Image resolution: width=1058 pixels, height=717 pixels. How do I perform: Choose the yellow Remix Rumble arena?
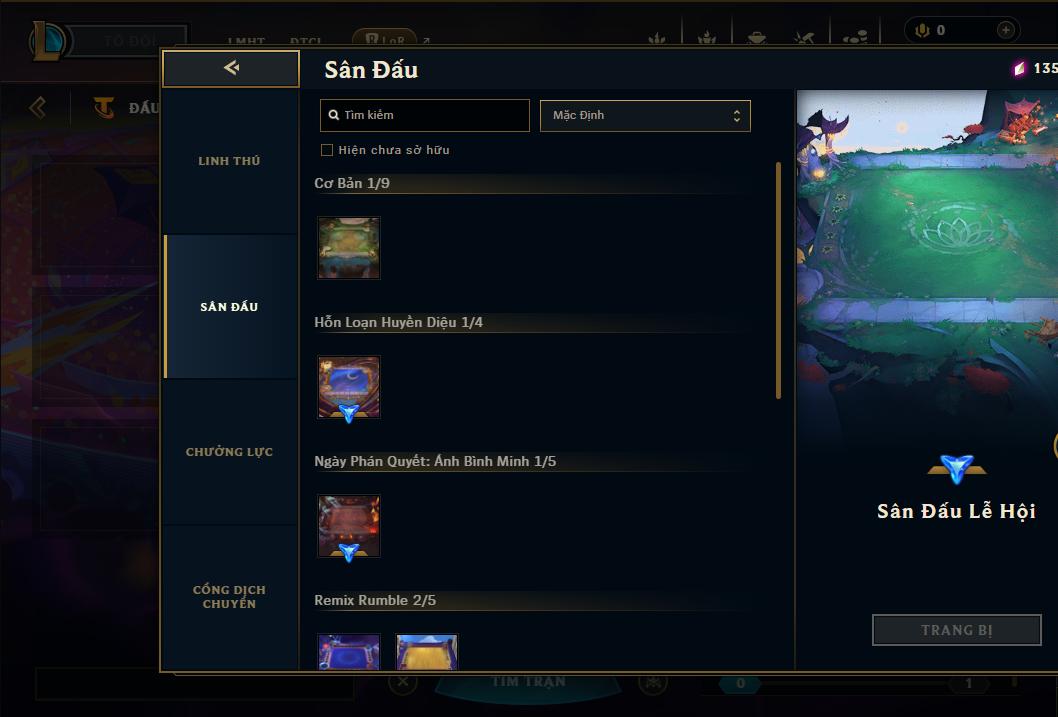[427, 652]
